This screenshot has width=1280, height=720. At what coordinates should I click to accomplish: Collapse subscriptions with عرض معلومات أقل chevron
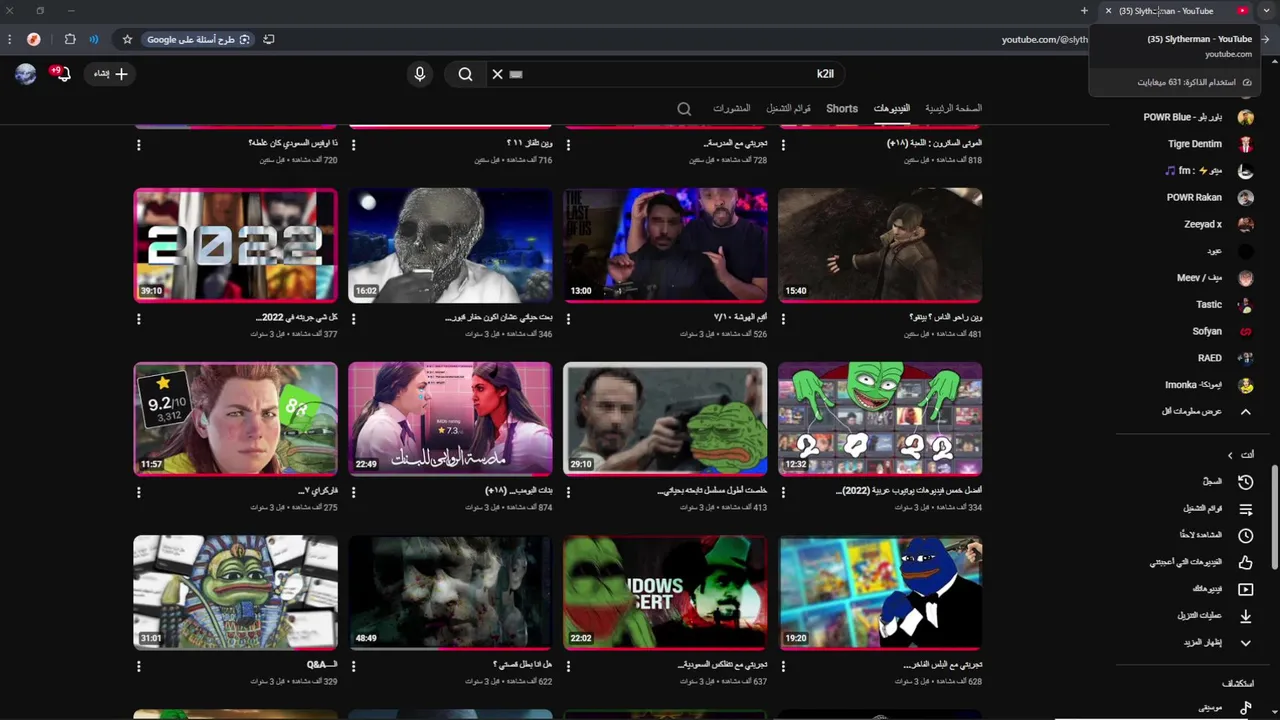click(x=1245, y=412)
